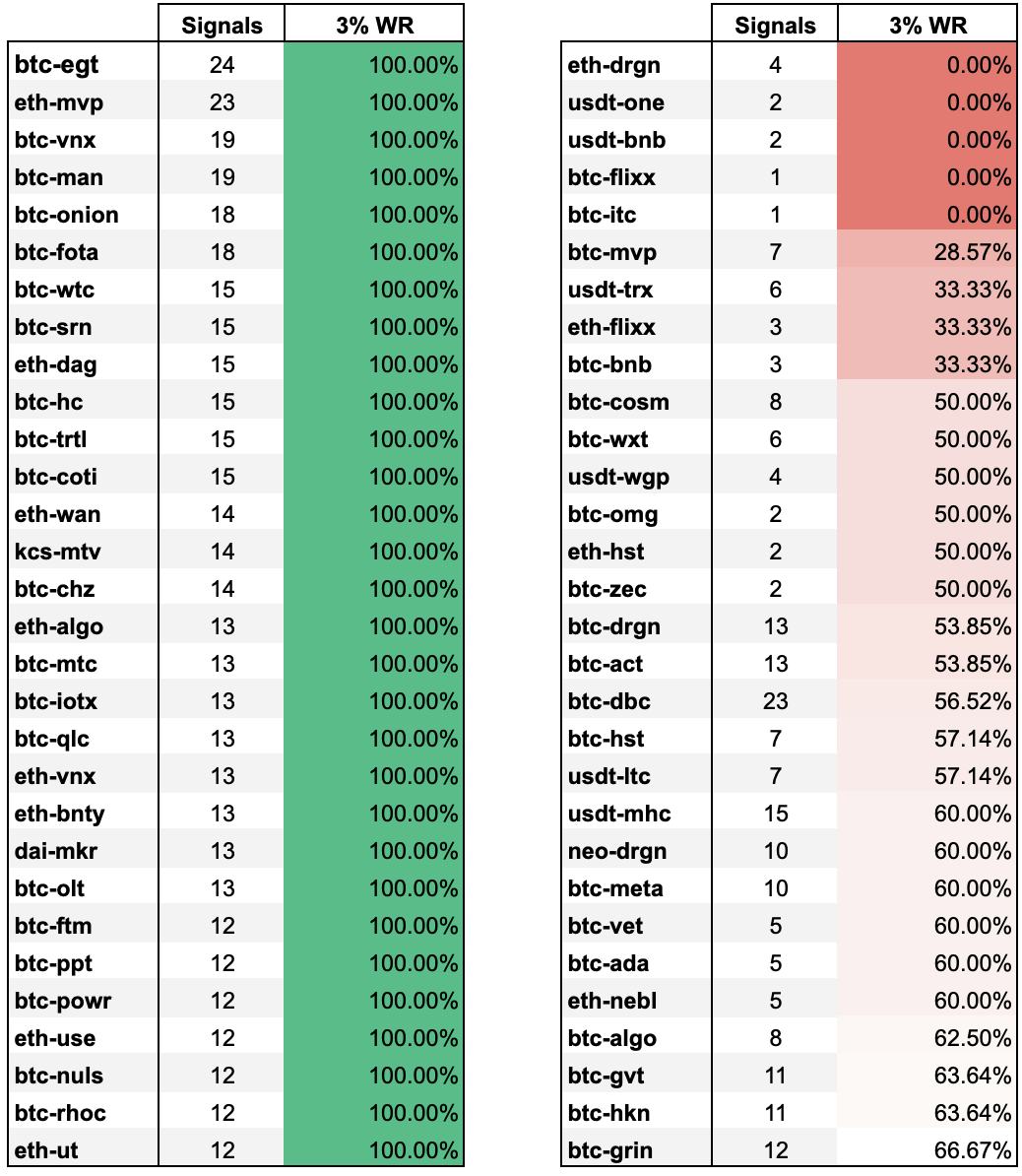Select the btc-rhoc pair name
Viewport: 1022px width, 1176px height.
(61, 1113)
